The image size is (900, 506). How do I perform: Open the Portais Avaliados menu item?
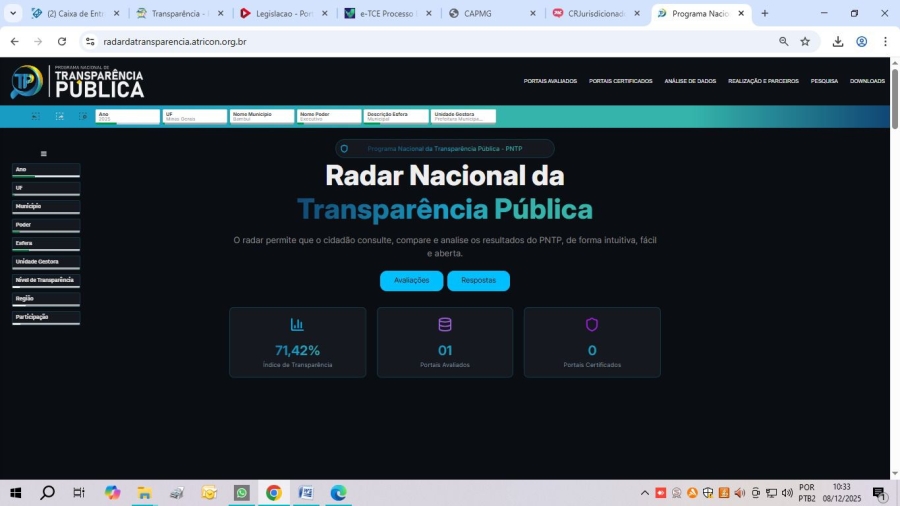tap(550, 81)
